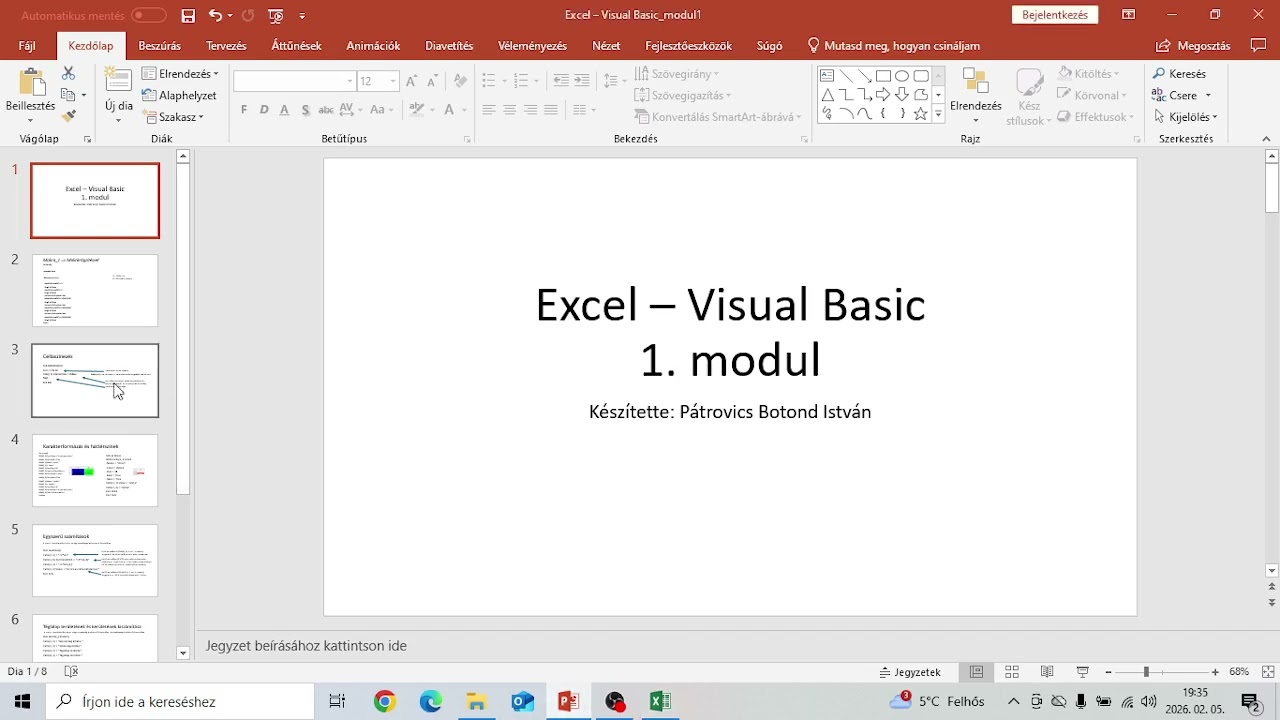Image resolution: width=1280 pixels, height=720 pixels.
Task: Customize quick access toolbar dropdown
Action: coord(302,16)
